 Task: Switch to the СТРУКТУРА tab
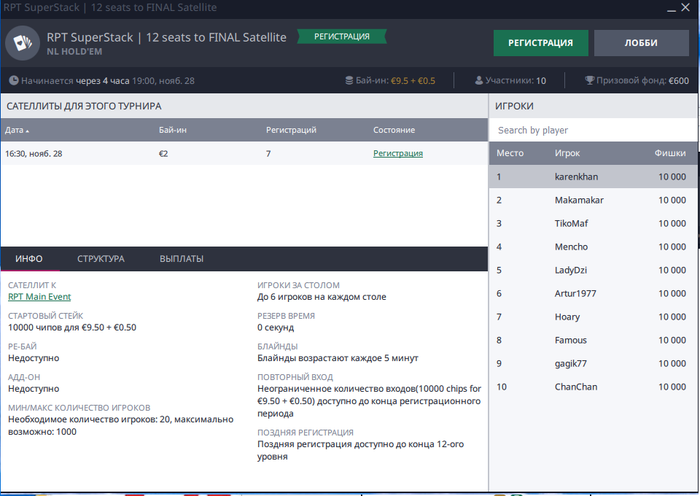tap(101, 259)
